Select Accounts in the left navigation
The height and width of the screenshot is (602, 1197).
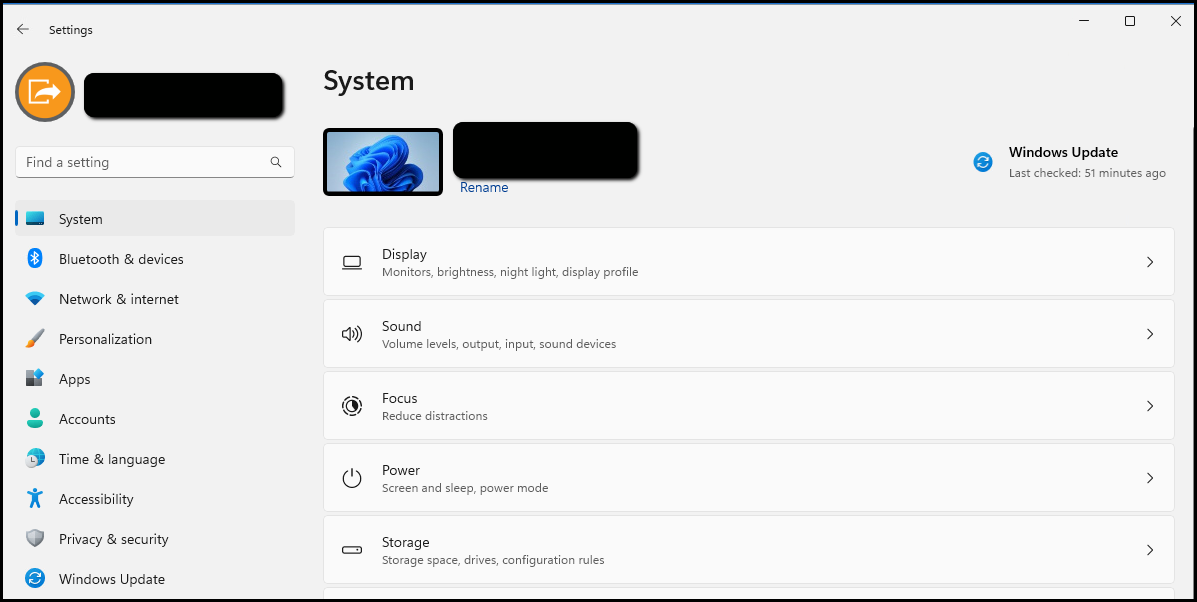87,419
